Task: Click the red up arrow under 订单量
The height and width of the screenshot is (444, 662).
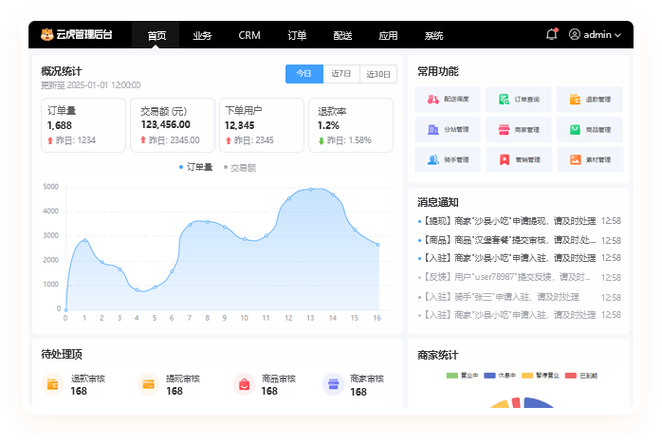Action: pyautogui.click(x=50, y=141)
